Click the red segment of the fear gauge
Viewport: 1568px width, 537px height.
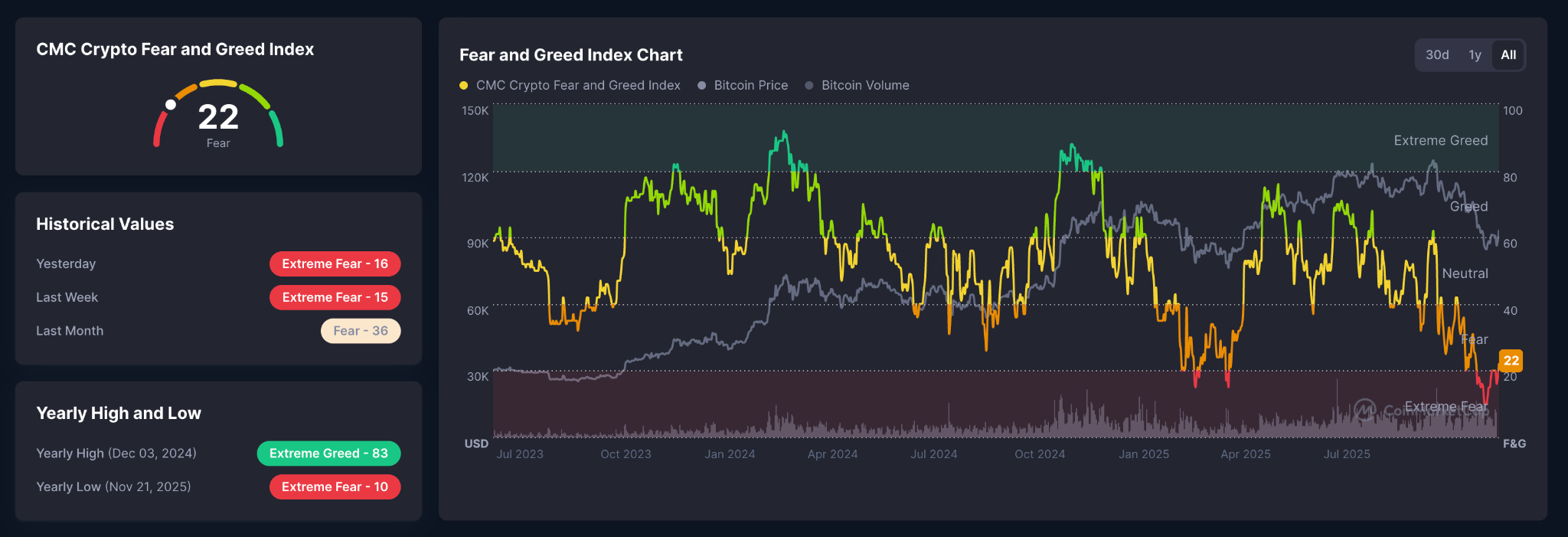(x=159, y=130)
